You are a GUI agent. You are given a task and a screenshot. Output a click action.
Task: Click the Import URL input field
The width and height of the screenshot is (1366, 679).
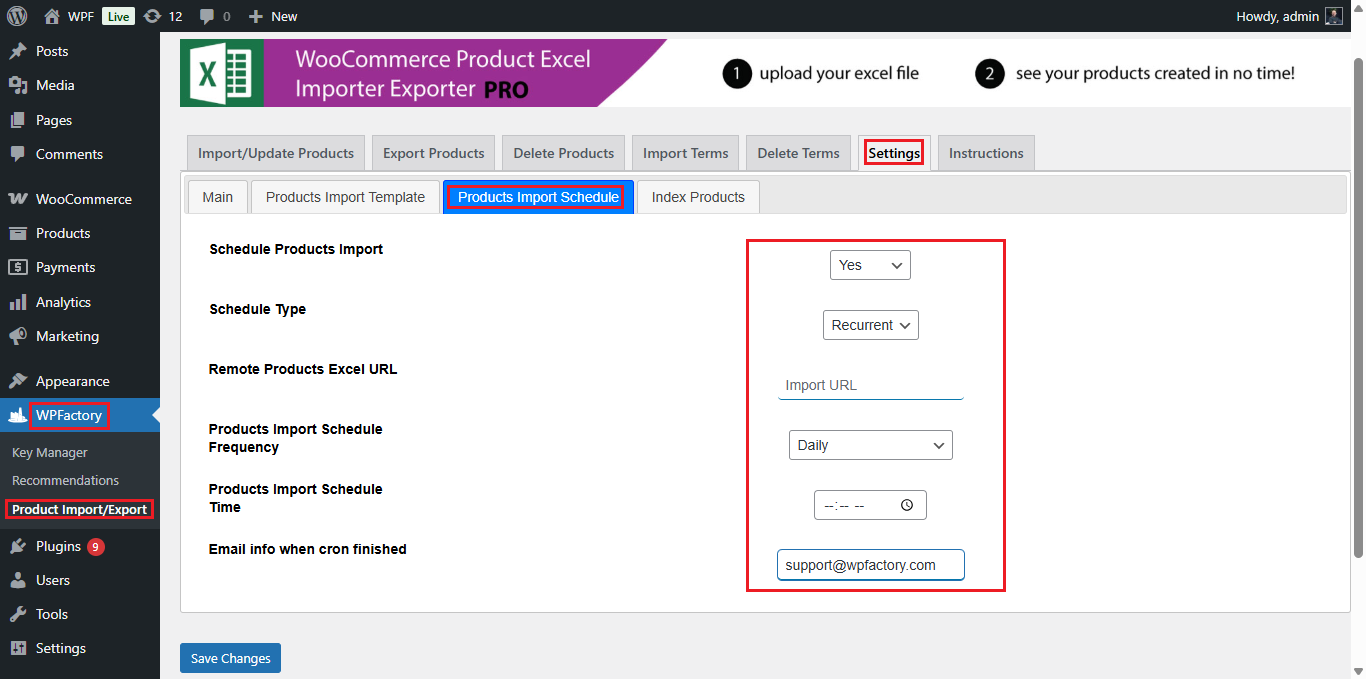click(869, 384)
